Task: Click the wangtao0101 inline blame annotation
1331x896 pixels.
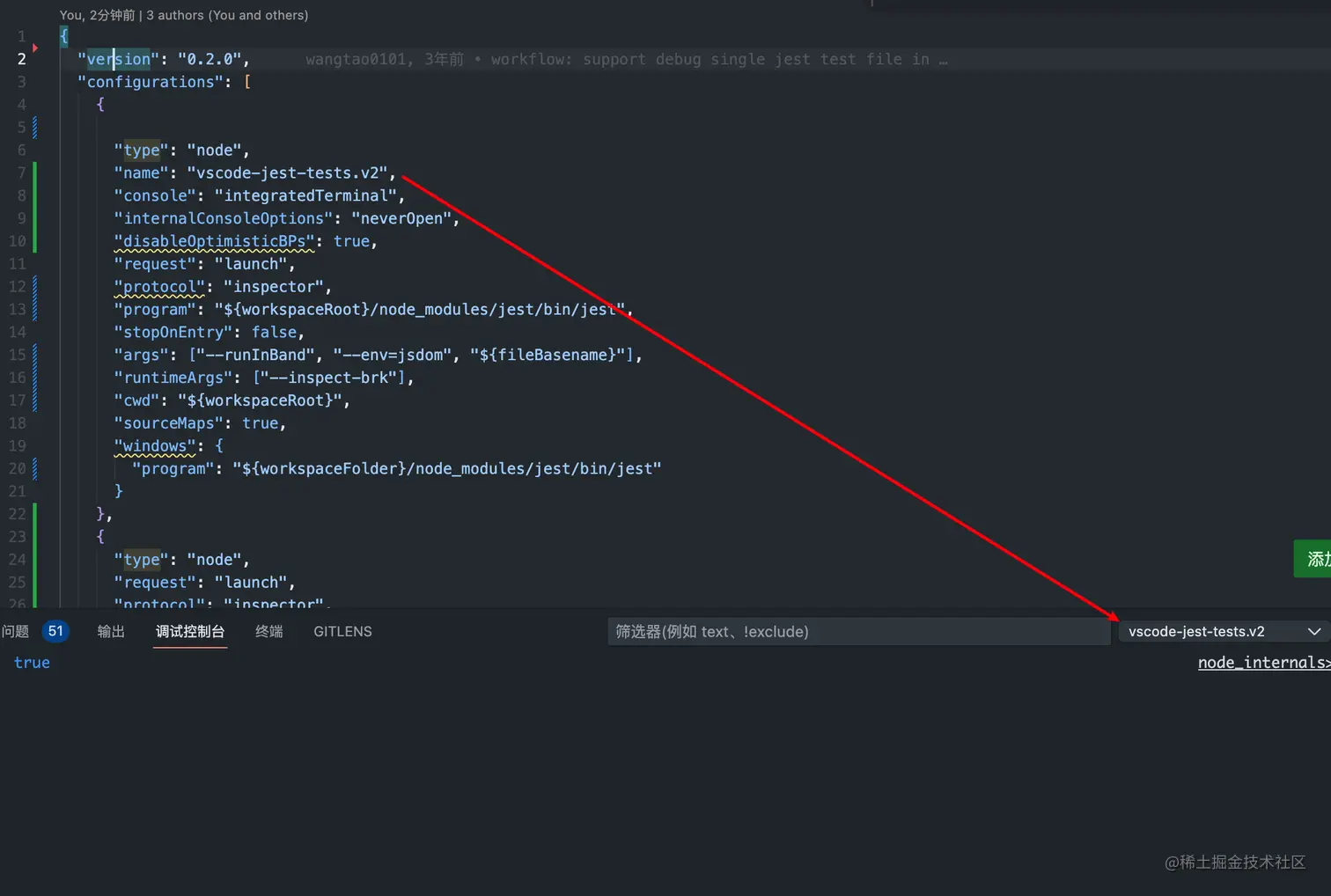Action: [626, 59]
